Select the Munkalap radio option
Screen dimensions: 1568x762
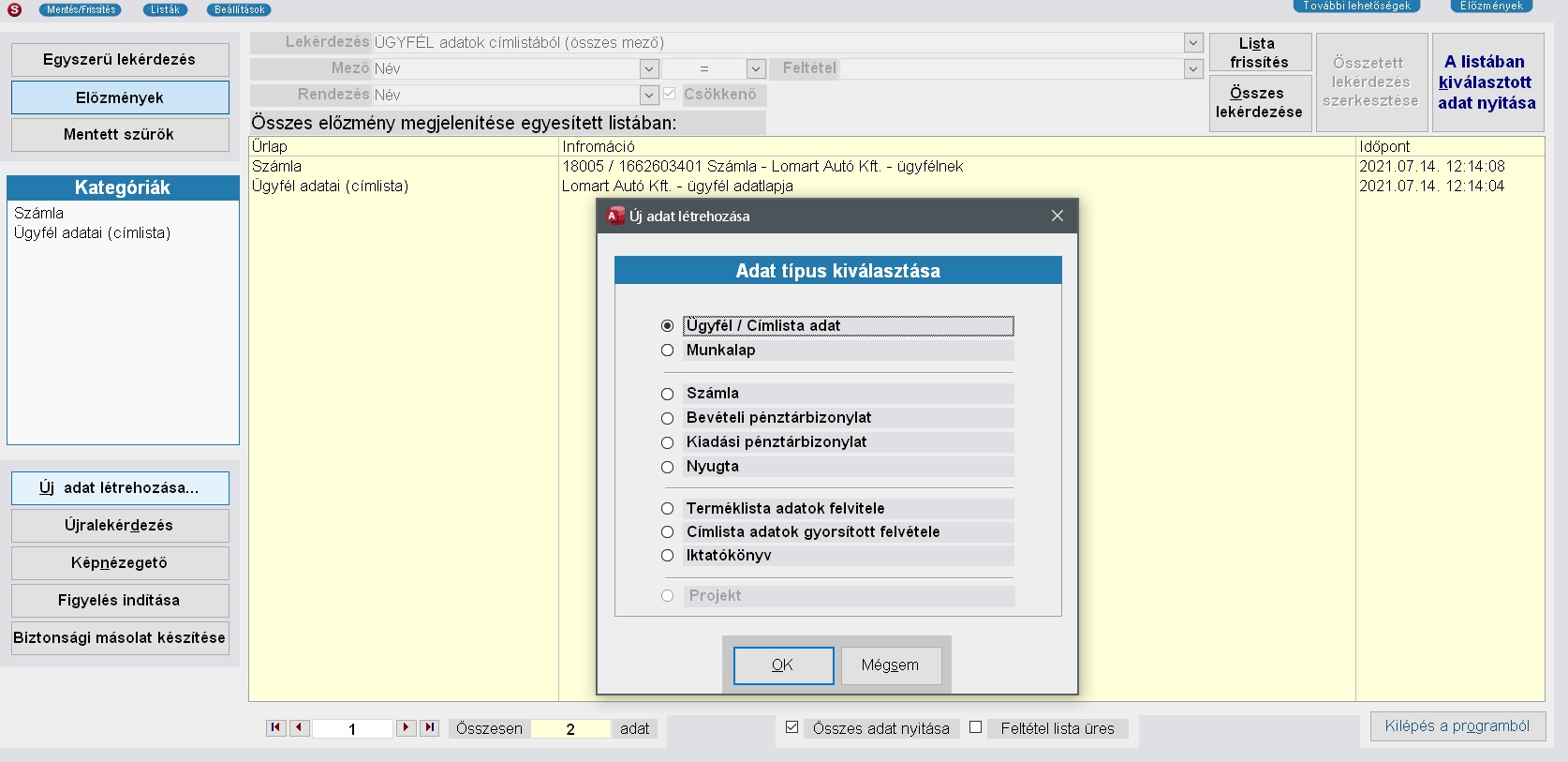tap(668, 351)
